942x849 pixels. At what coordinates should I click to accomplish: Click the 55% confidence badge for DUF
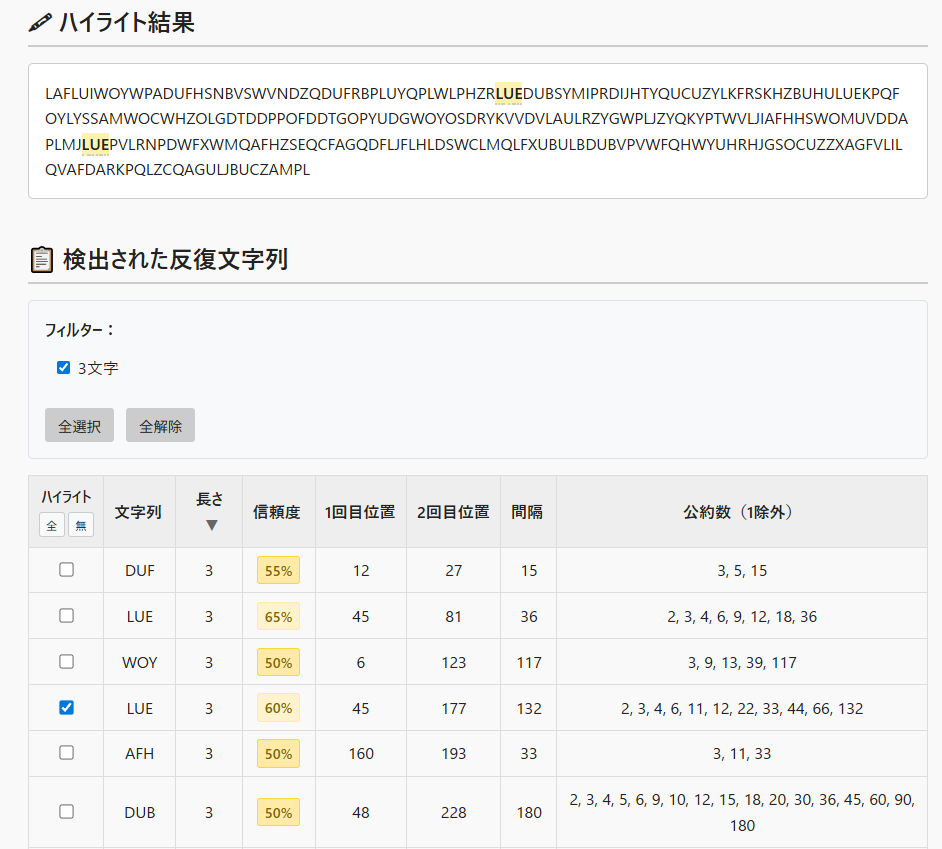click(x=278, y=571)
